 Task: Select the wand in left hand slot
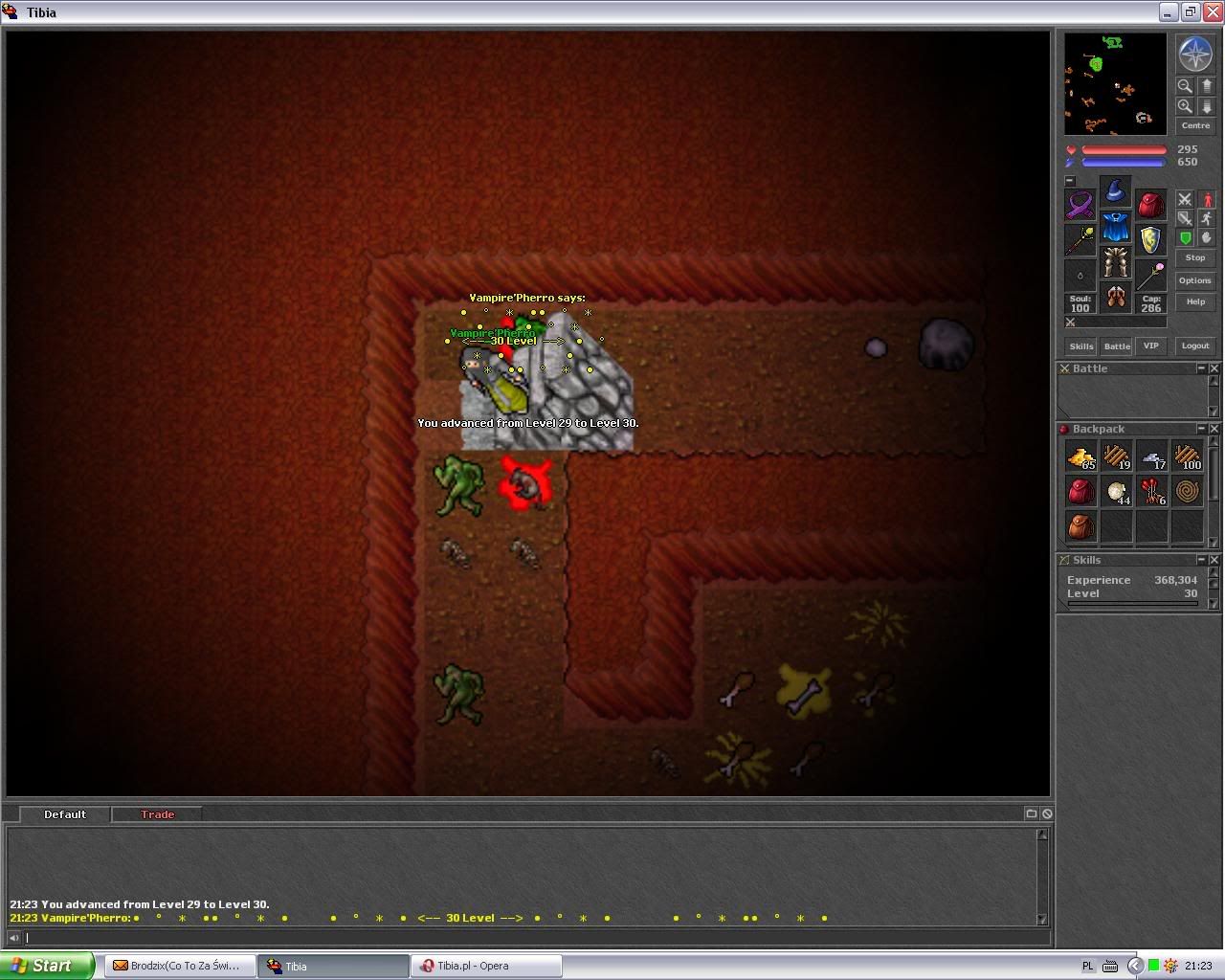coord(1080,240)
